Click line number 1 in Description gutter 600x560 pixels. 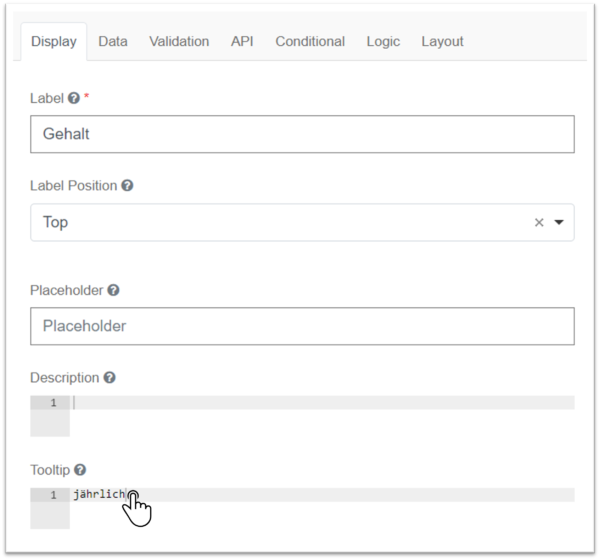54,403
